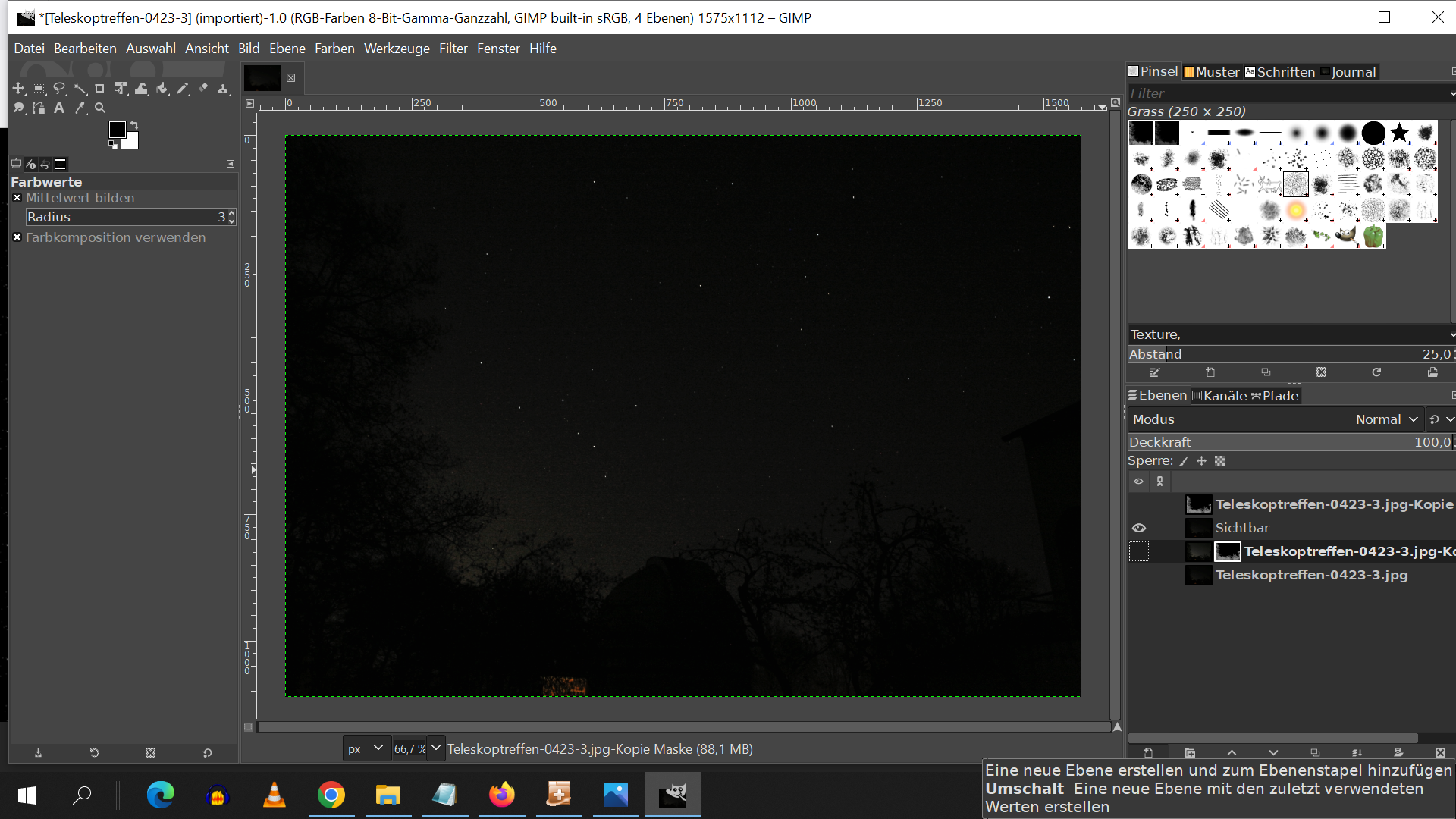Open the Datei menu
The height and width of the screenshot is (819, 1456).
pos(29,49)
